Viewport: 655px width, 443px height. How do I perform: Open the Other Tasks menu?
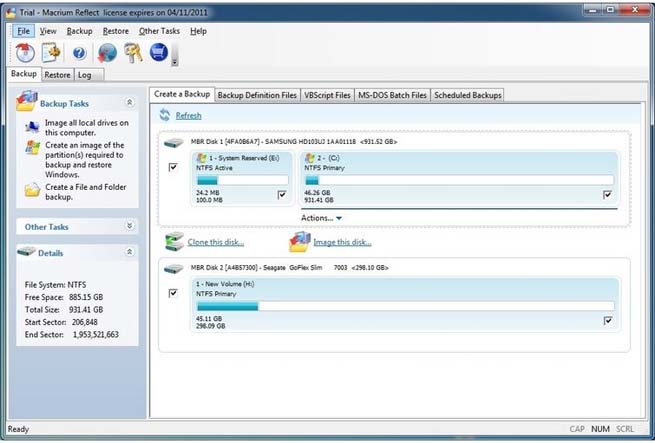(159, 31)
